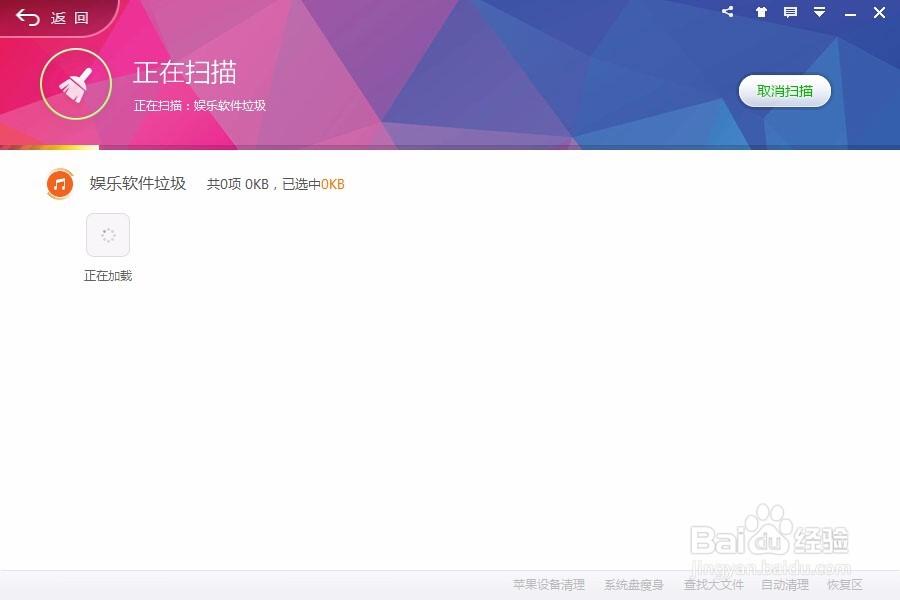Viewport: 900px width, 600px height.
Task: Click the orange music category icon
Action: point(60,184)
